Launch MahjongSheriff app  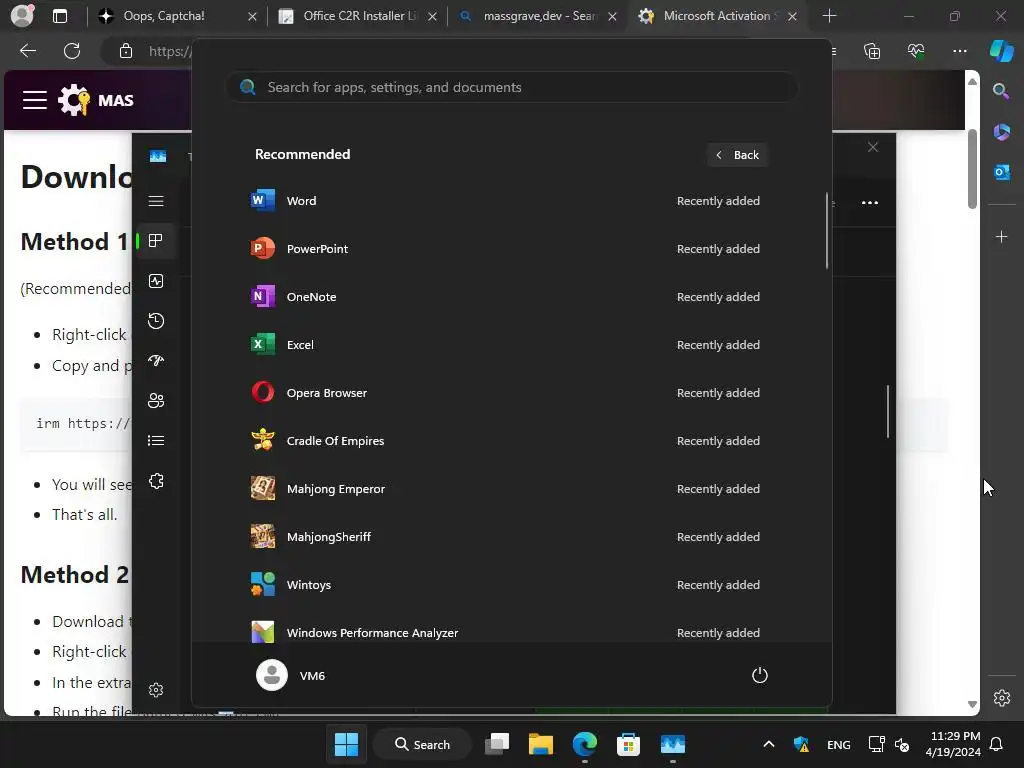[x=507, y=537]
